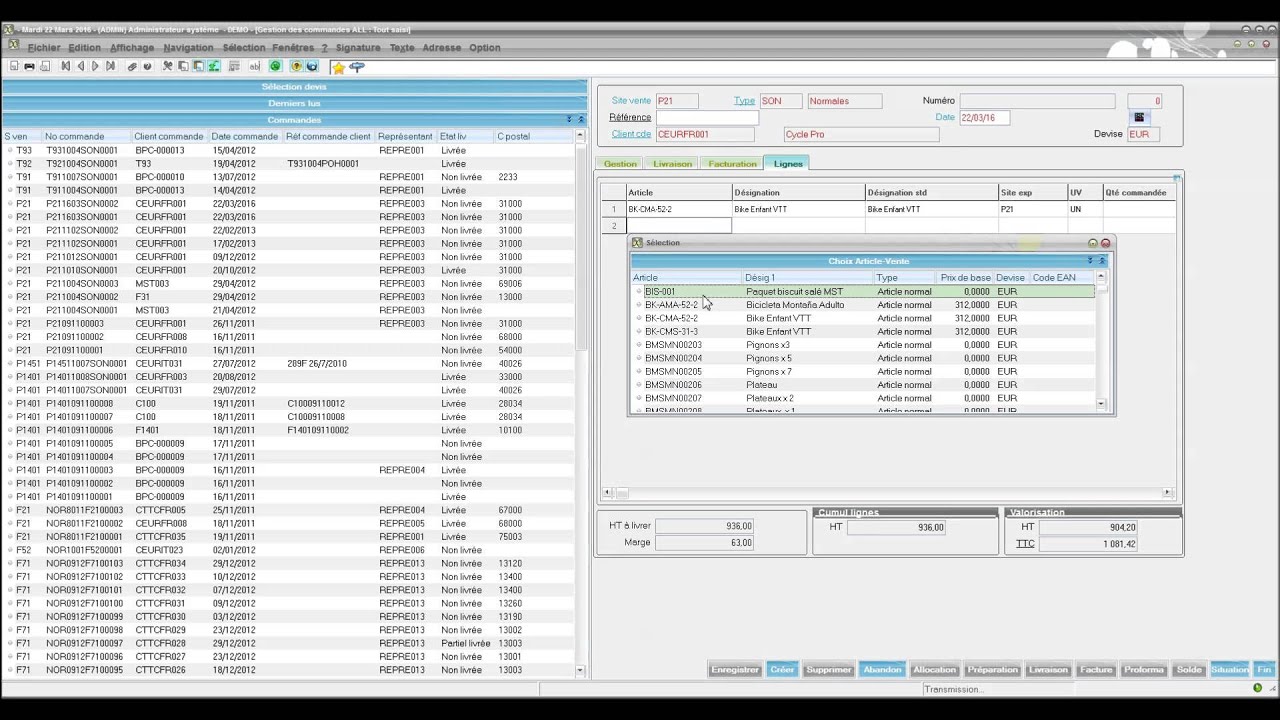Viewport: 1280px width, 720px height.
Task: Click the dark icon beside Date field
Action: pyautogui.click(x=1138, y=117)
